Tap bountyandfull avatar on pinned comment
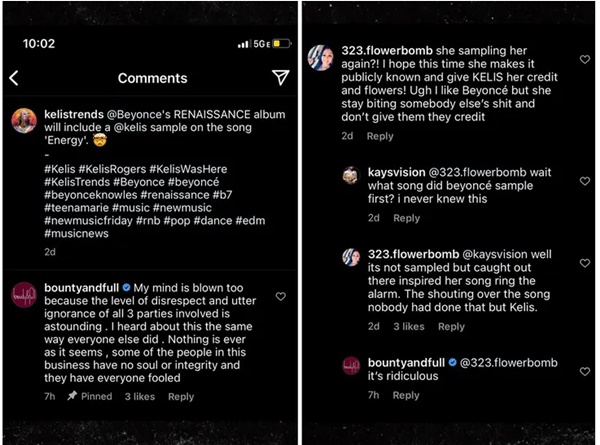This screenshot has width=600, height=445. [x=23, y=294]
